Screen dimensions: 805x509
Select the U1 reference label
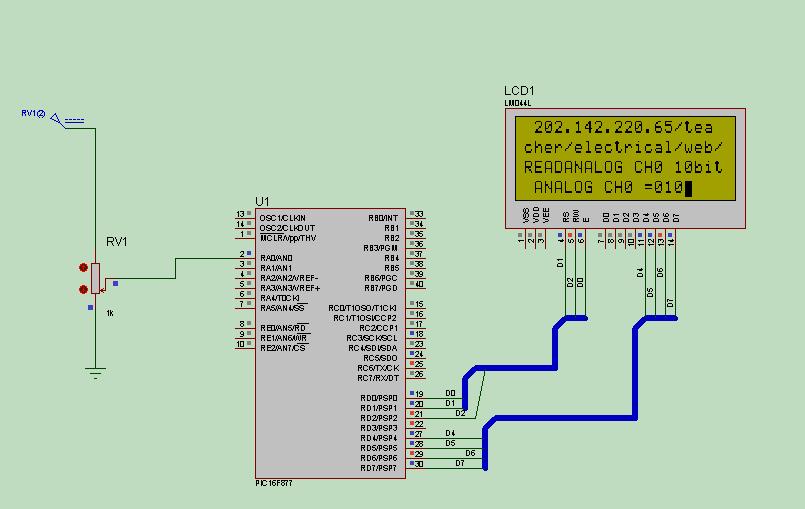262,201
